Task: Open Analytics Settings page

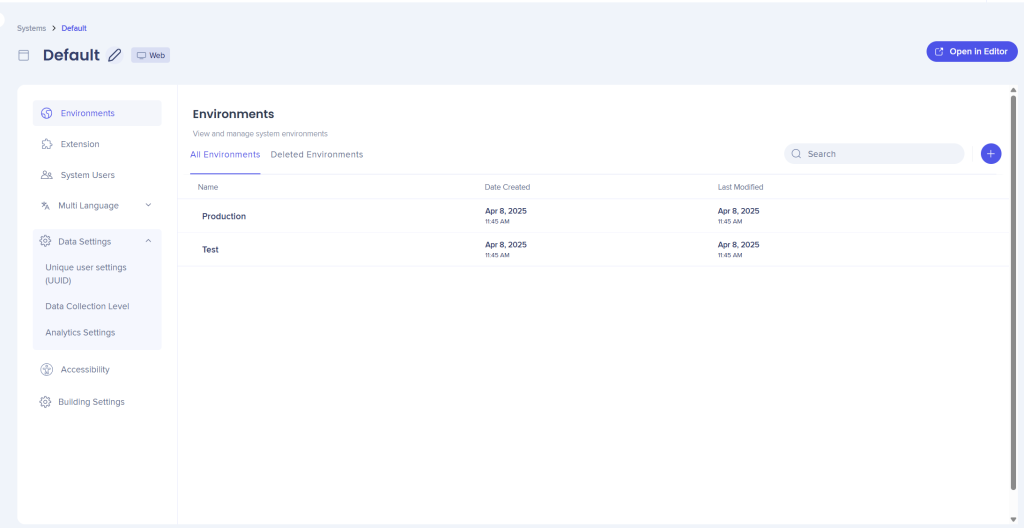Action: coord(80,332)
